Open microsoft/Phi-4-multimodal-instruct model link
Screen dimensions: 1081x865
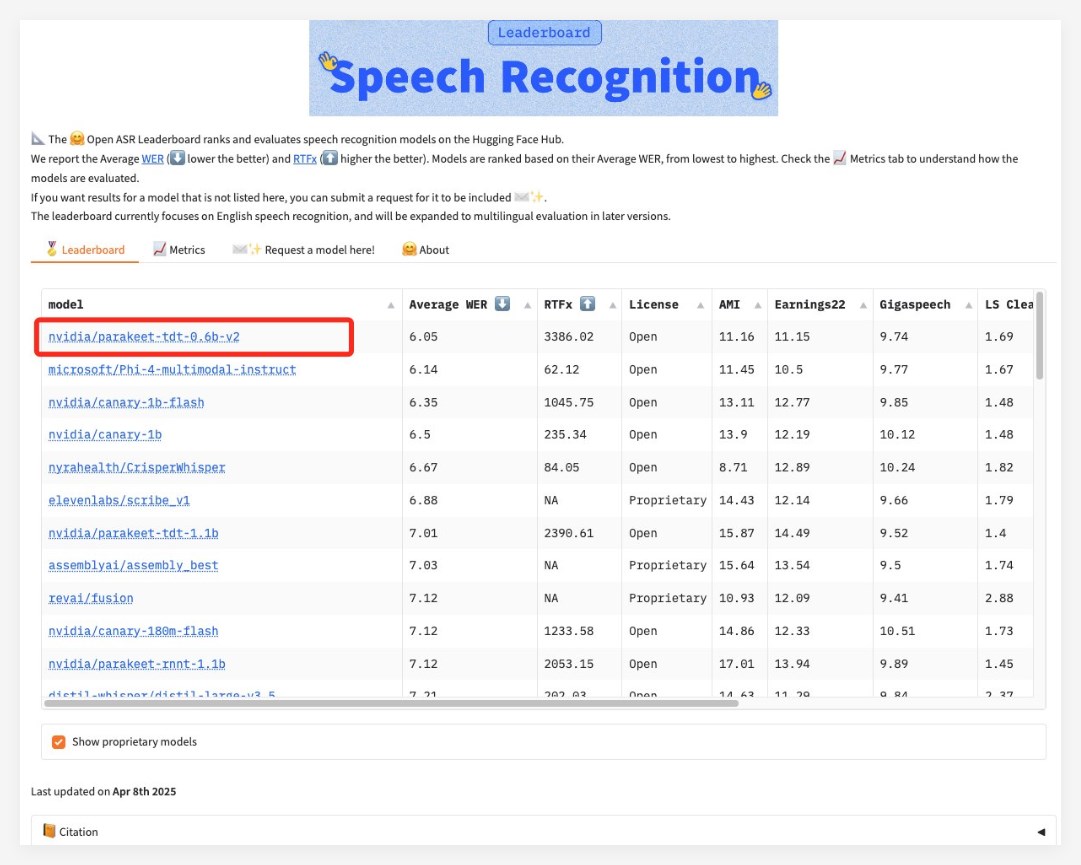pyautogui.click(x=172, y=370)
